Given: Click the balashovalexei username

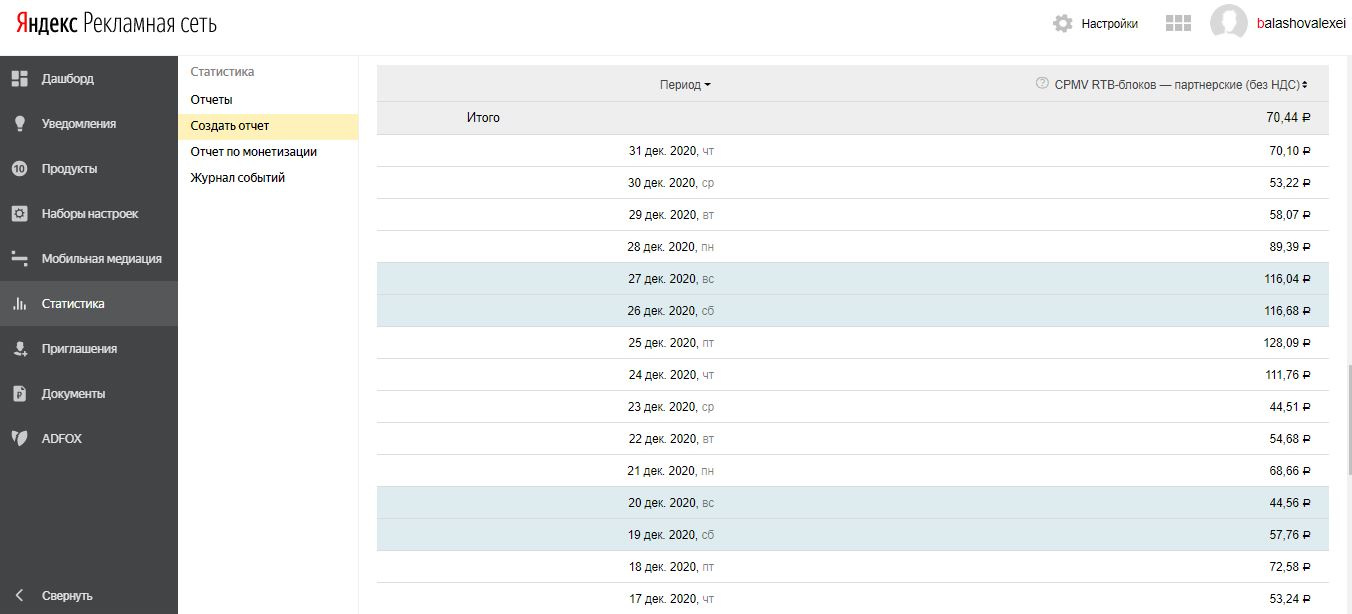Looking at the screenshot, I should point(1301,24).
